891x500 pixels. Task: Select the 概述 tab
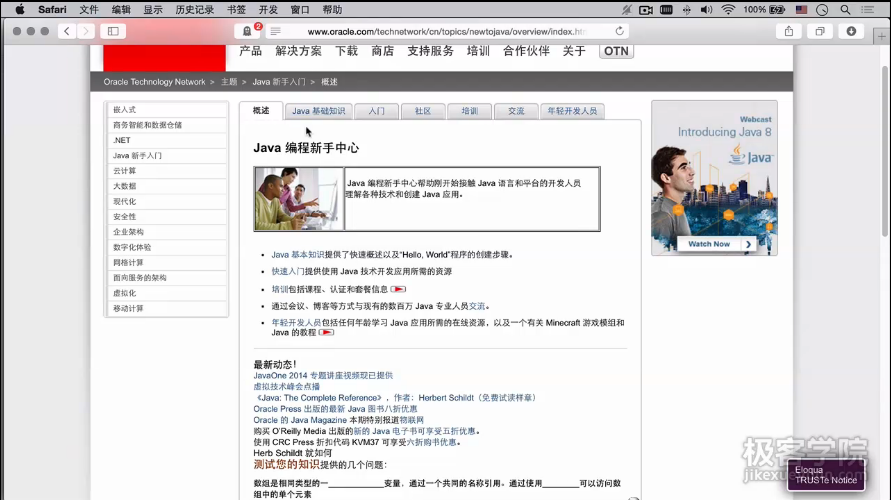(x=261, y=111)
